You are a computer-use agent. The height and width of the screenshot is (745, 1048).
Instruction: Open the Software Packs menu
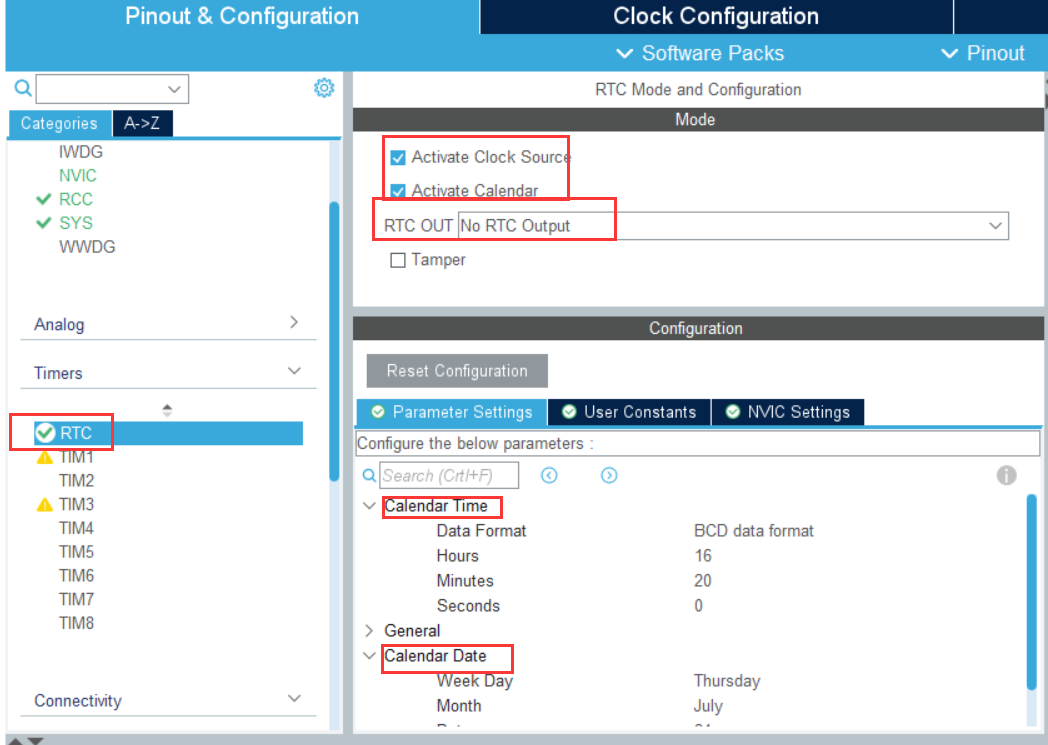click(700, 53)
